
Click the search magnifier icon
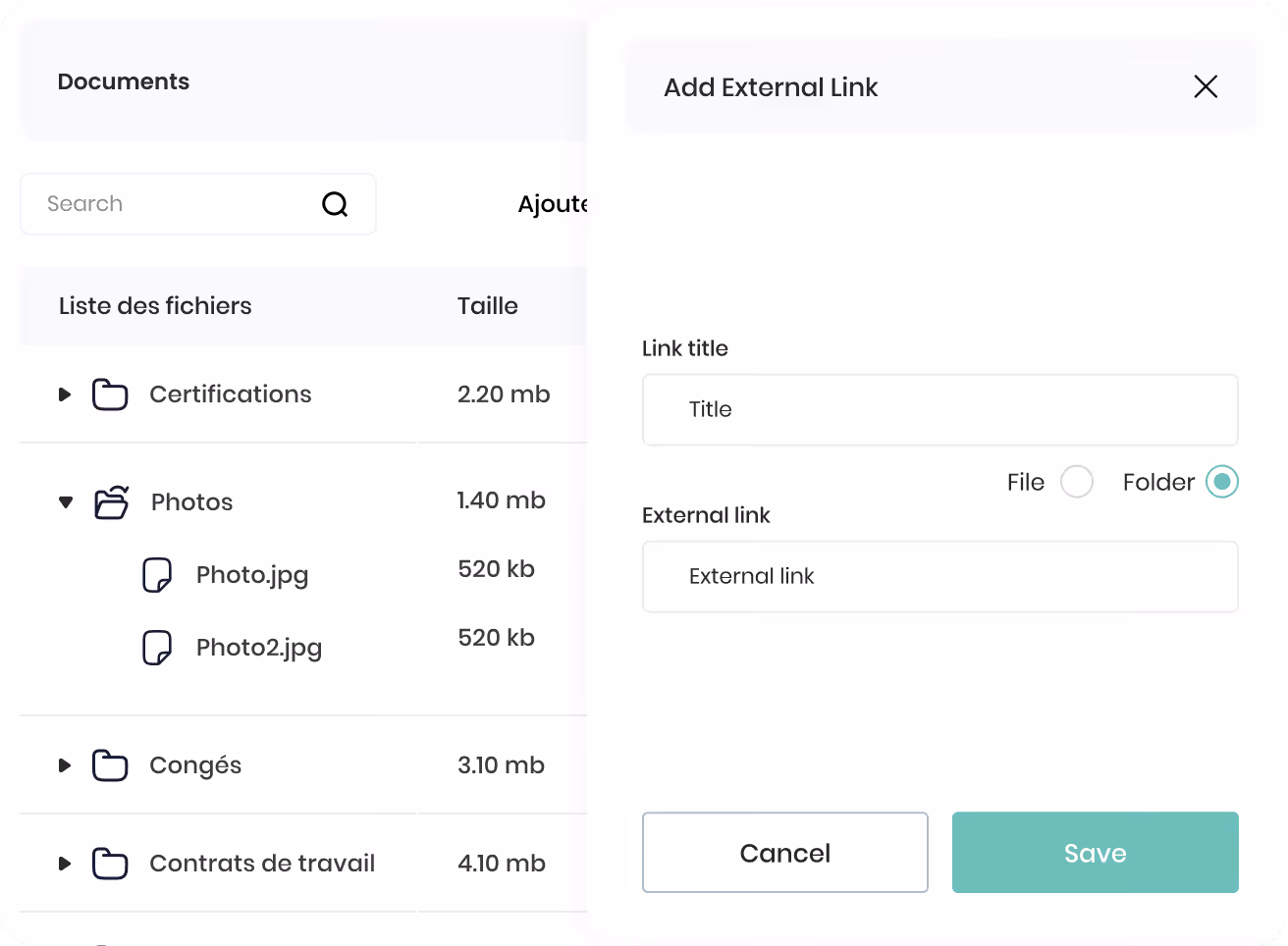pos(335,204)
